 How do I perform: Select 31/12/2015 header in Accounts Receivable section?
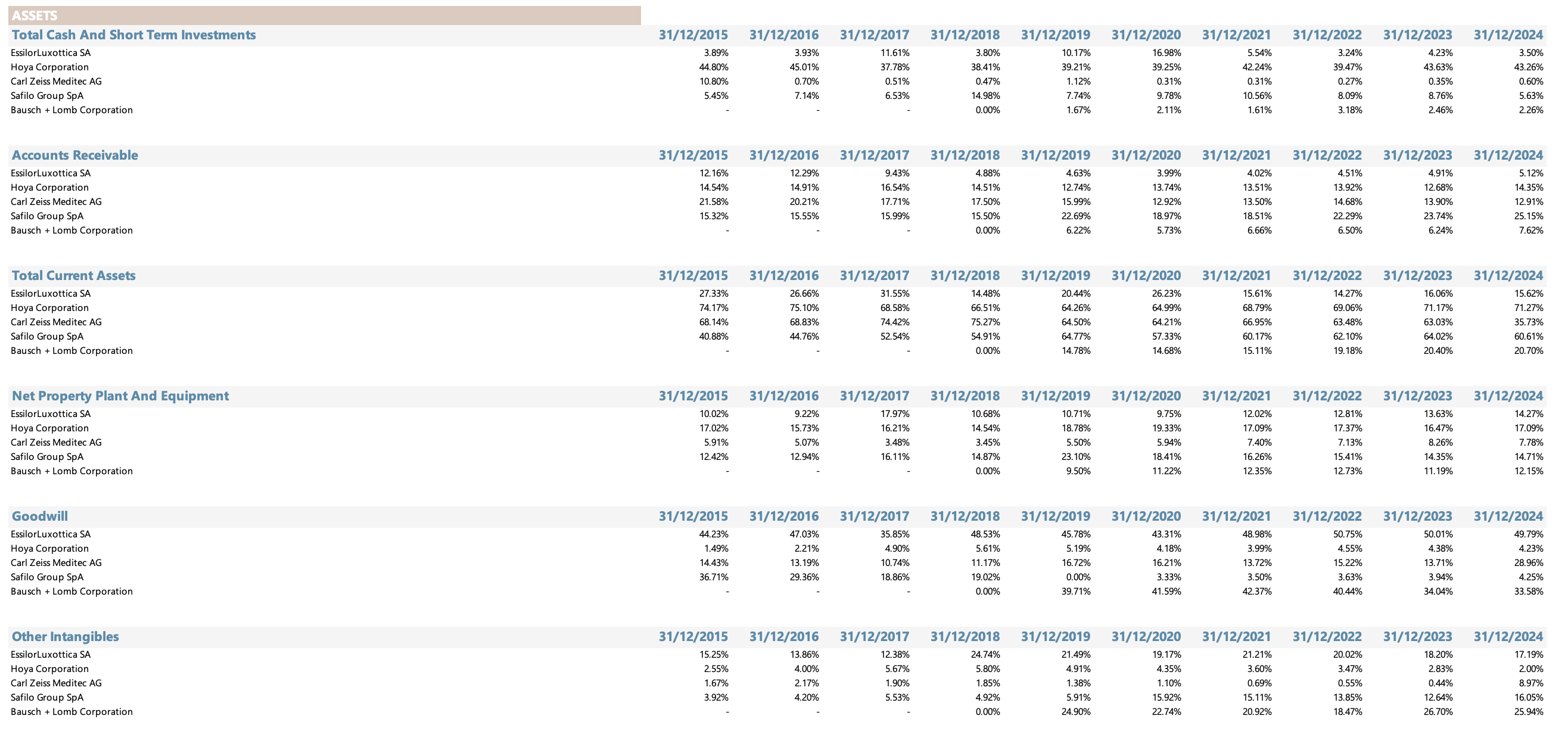click(x=693, y=155)
